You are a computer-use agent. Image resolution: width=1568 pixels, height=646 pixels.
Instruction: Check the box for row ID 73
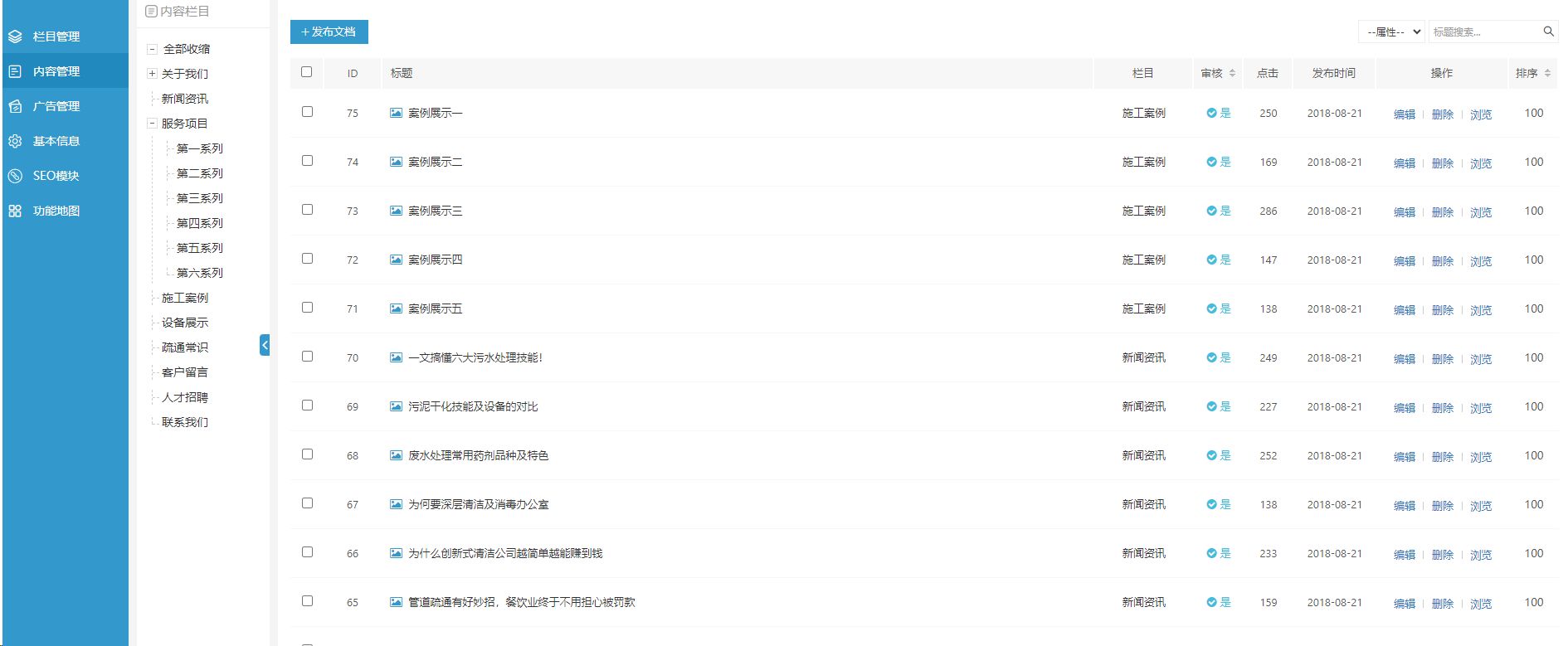click(x=307, y=210)
